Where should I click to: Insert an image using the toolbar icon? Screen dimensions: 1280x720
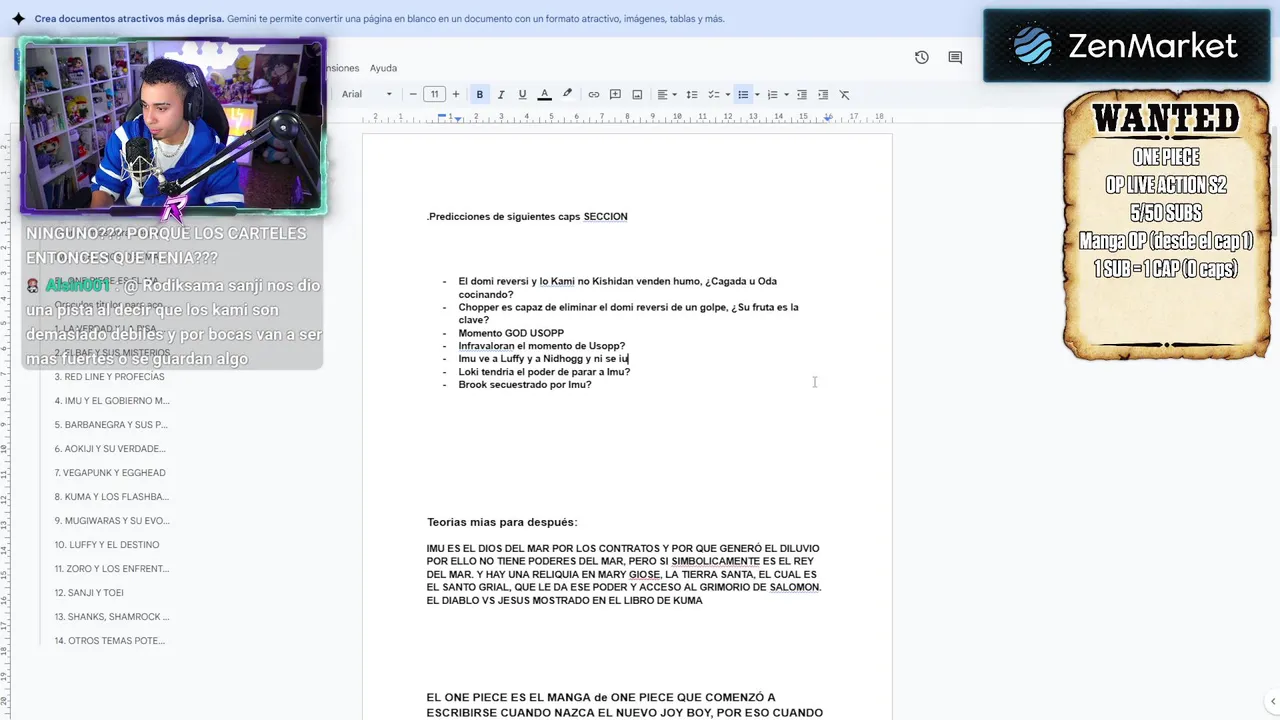pyautogui.click(x=637, y=94)
